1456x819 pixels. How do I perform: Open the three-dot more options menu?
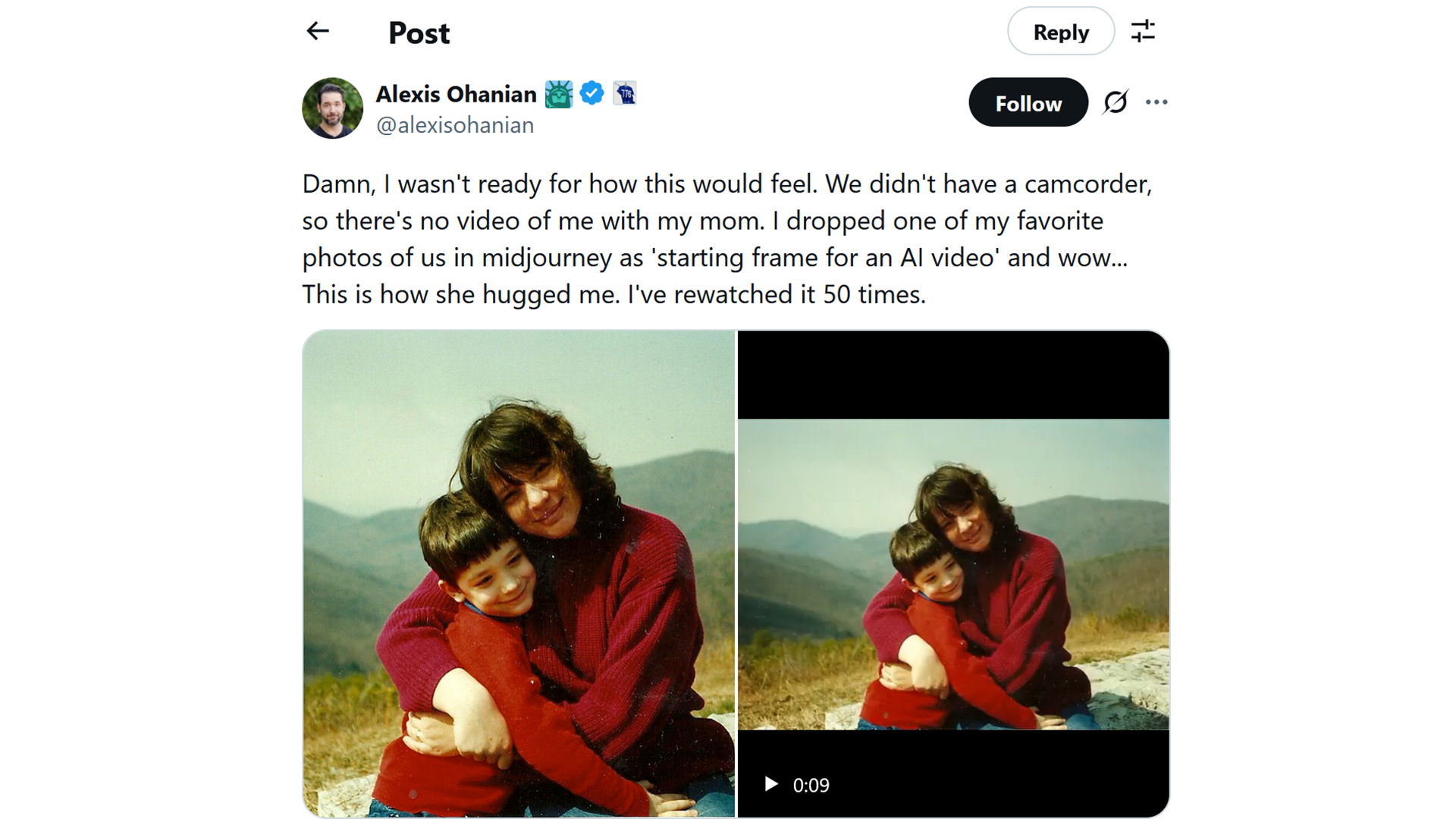[1156, 102]
